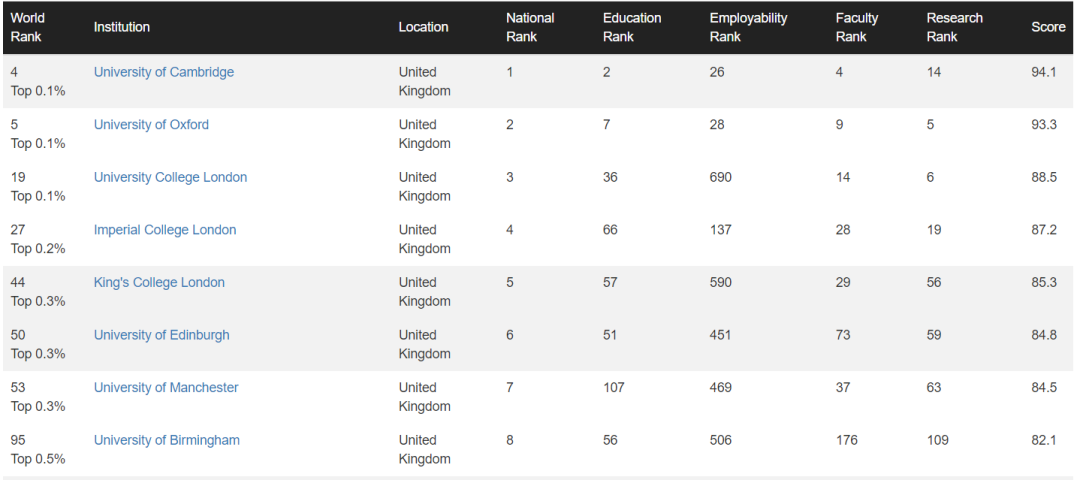Open the University of Manchester link
This screenshot has width=1080, height=480.
tap(166, 388)
